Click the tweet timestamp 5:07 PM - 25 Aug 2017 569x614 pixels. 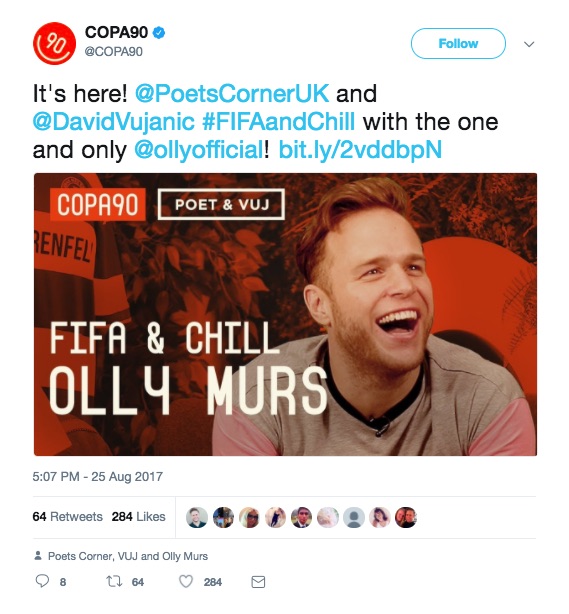(x=98, y=477)
